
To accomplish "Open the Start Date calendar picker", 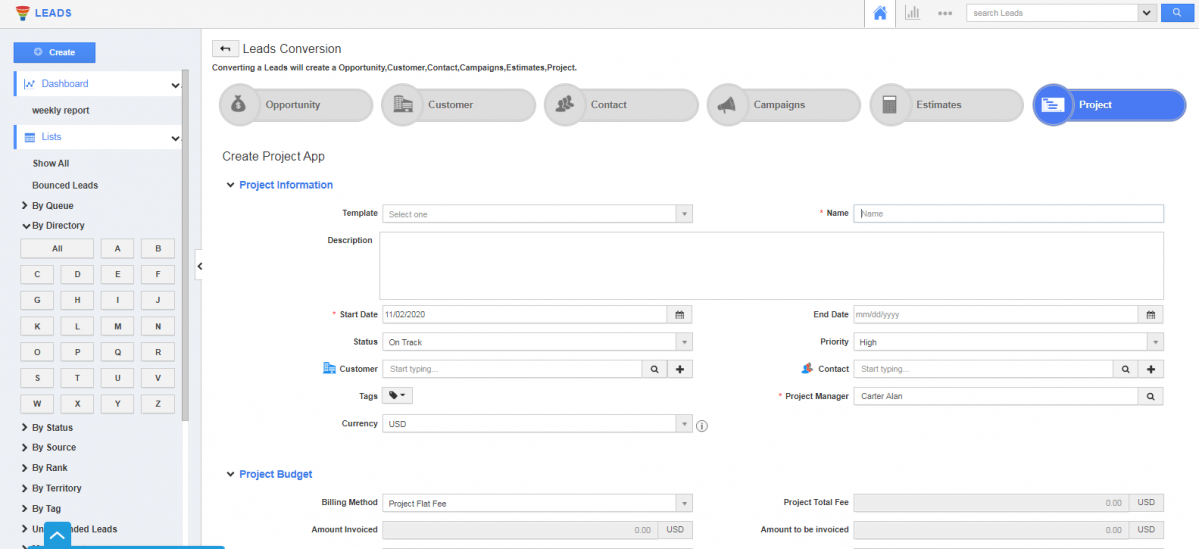I will coord(679,315).
